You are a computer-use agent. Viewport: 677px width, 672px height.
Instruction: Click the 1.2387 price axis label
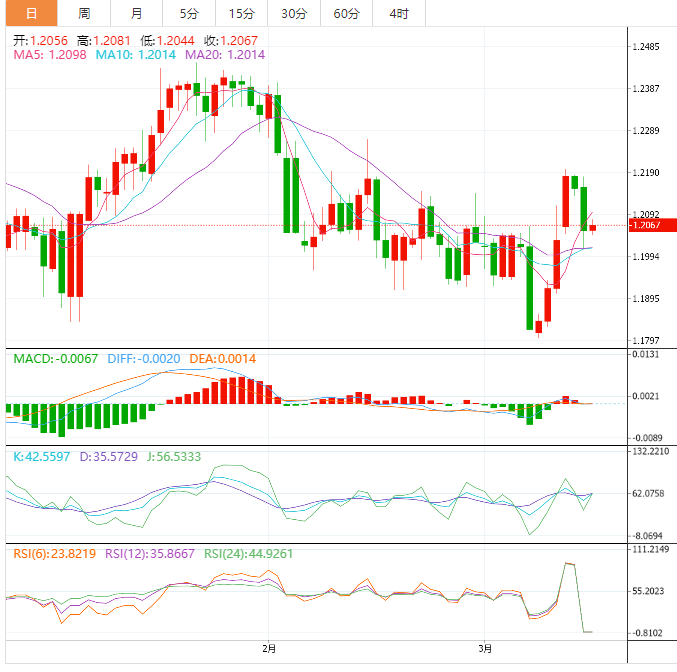pos(646,89)
